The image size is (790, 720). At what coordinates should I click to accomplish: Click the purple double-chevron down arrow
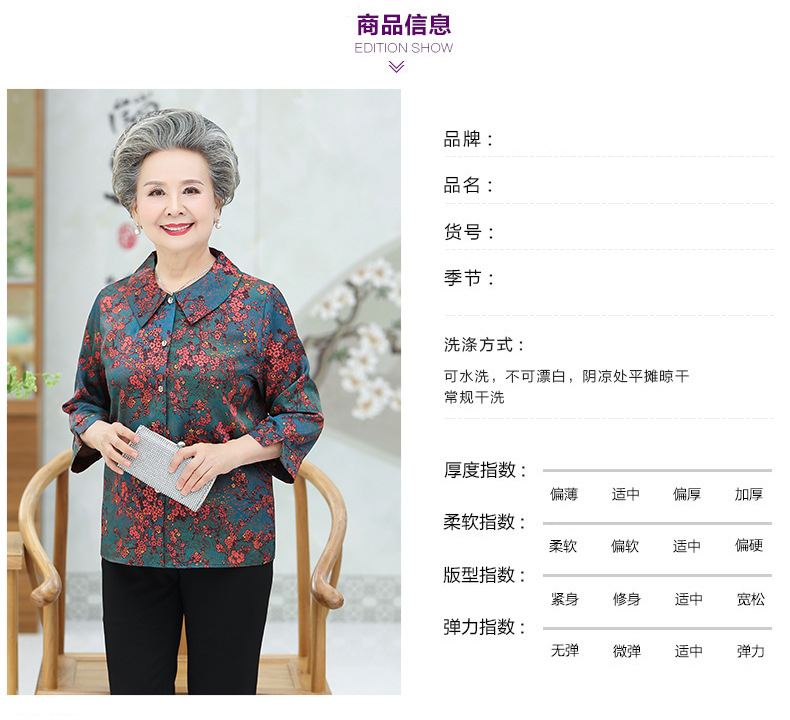click(397, 67)
